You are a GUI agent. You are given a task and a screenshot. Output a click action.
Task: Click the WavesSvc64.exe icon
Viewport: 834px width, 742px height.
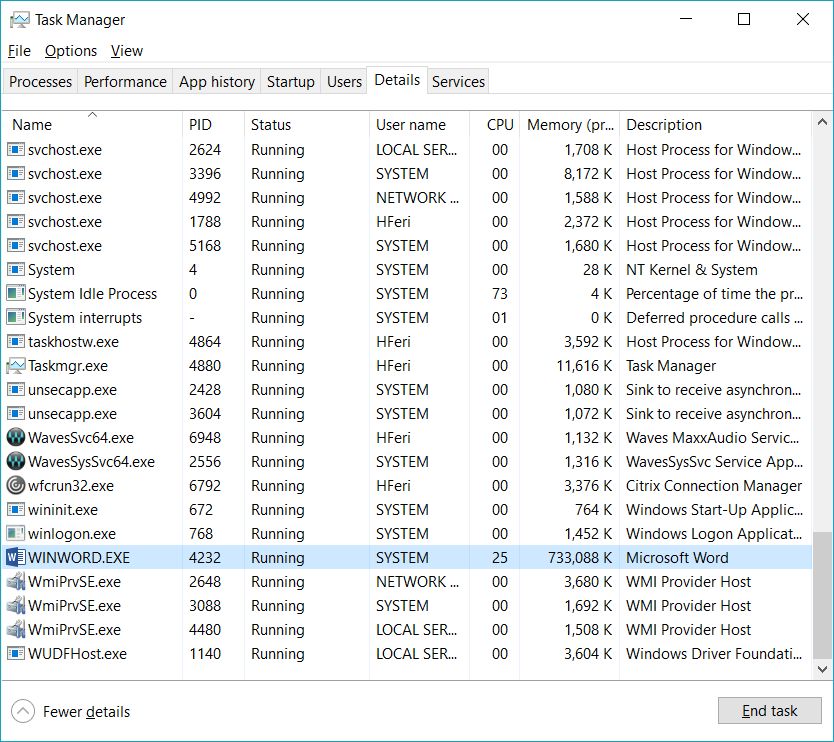pyautogui.click(x=15, y=438)
